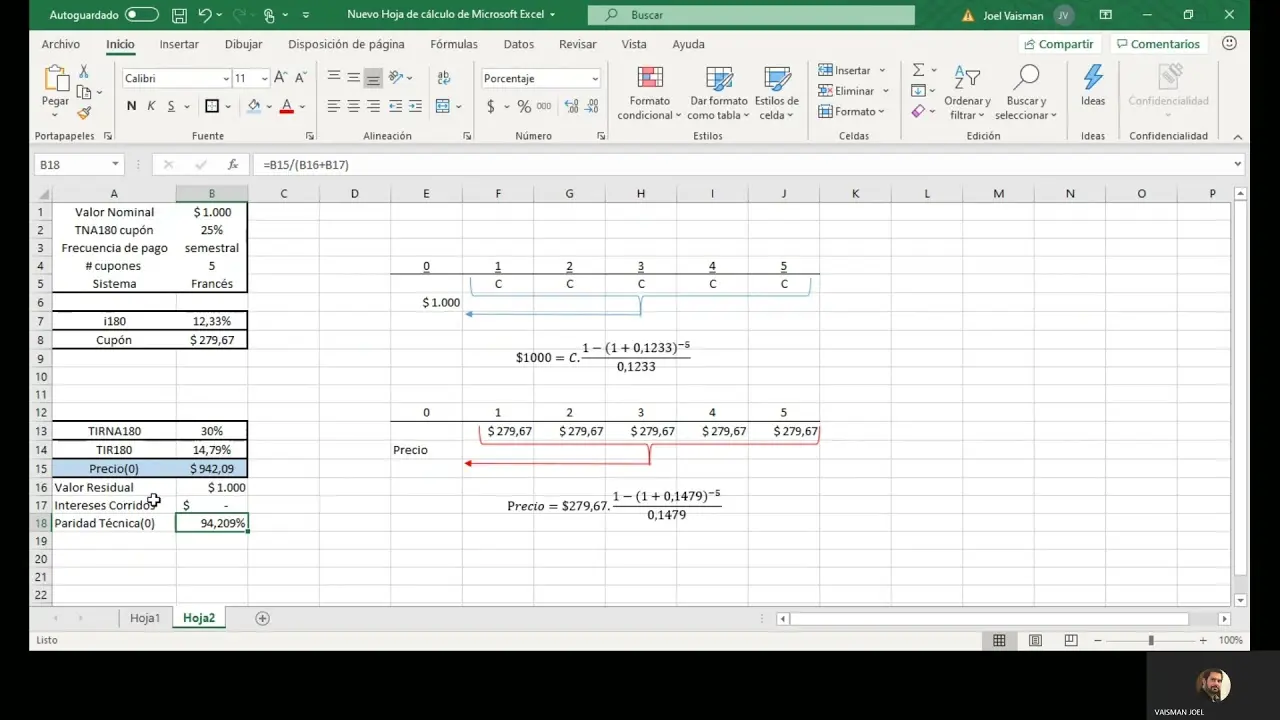This screenshot has height=720, width=1280.
Task: Toggle bold formatting N button
Action: click(131, 106)
